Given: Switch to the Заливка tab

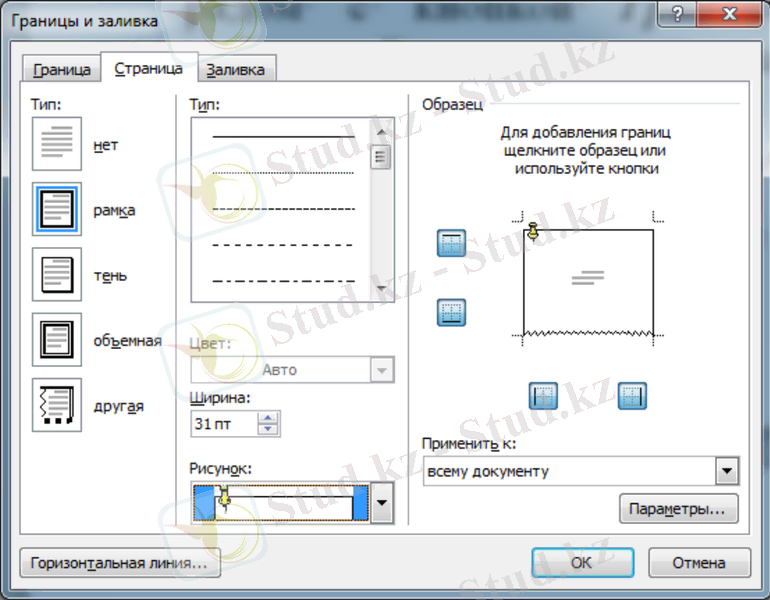Looking at the screenshot, I should [236, 70].
